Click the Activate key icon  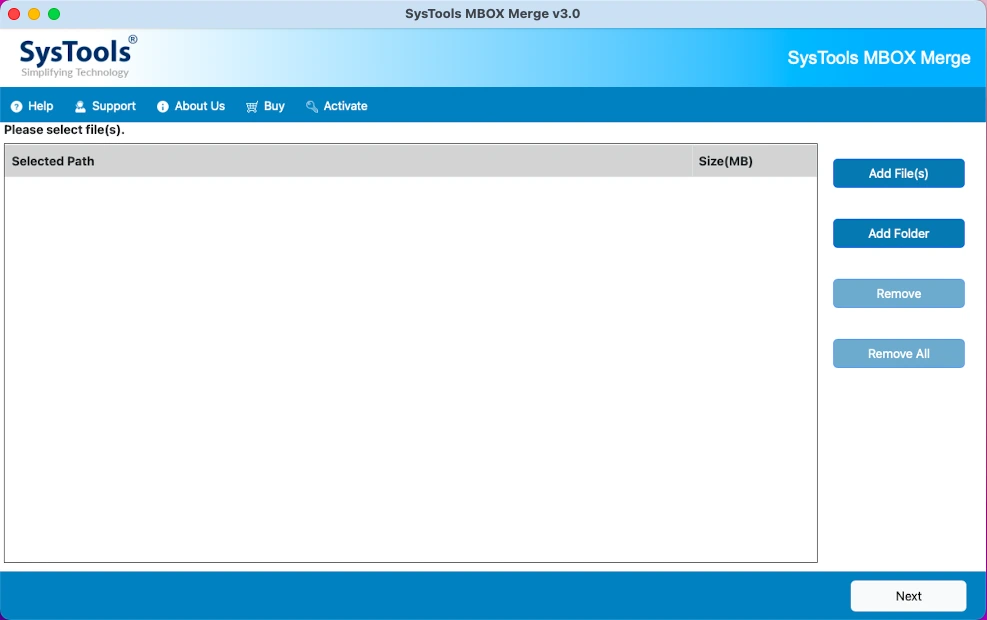pos(312,106)
